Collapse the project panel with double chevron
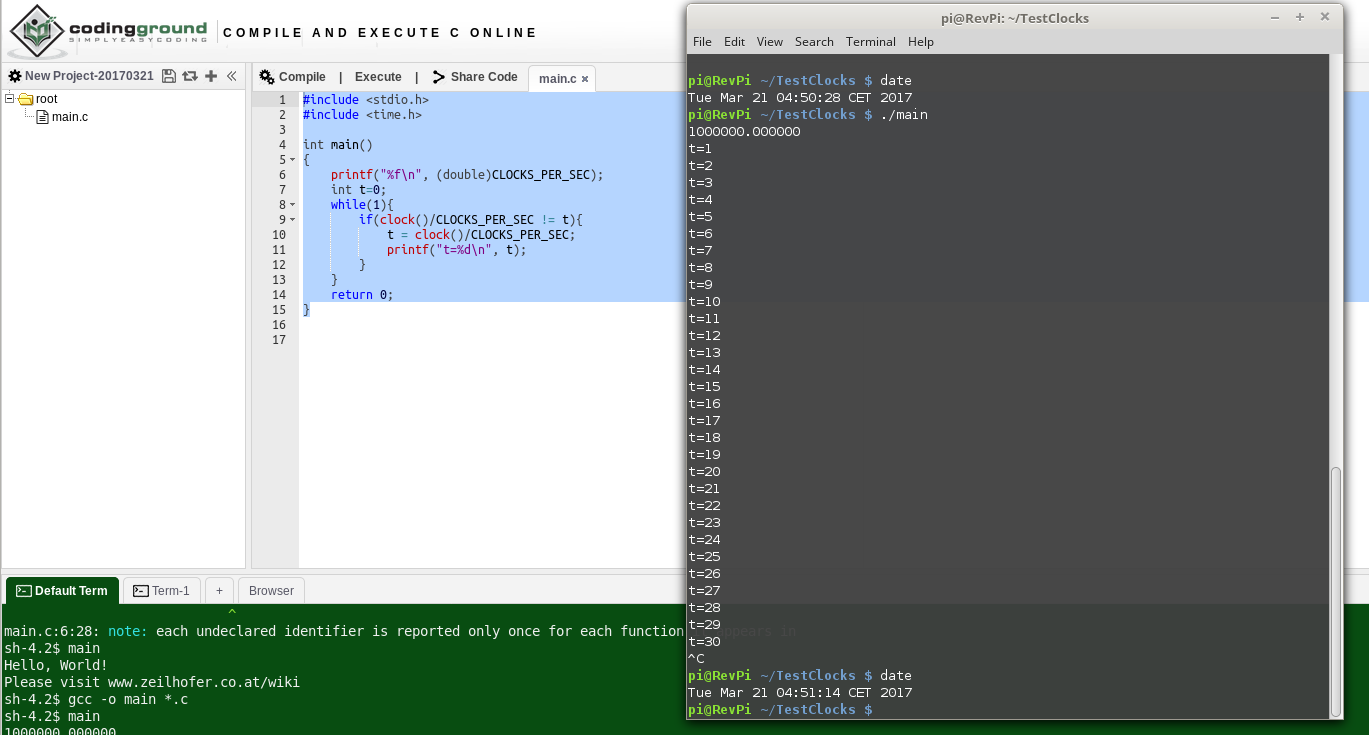 232,76
